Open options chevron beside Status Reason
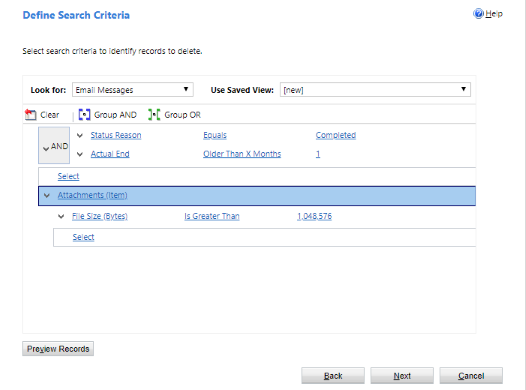Image resolution: width=526 pixels, height=390 pixels. pyautogui.click(x=80, y=135)
